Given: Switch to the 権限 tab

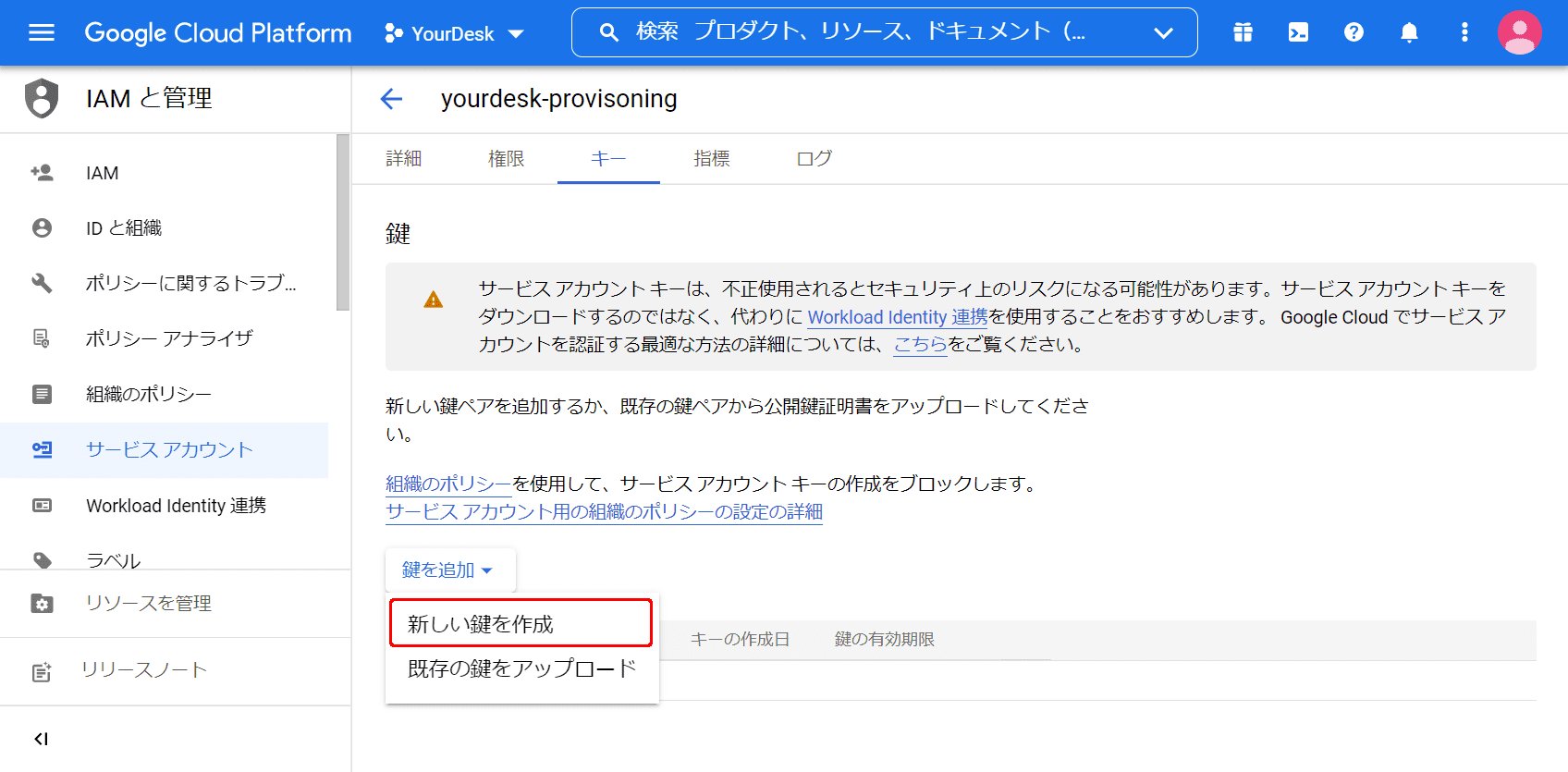Looking at the screenshot, I should pos(507,159).
